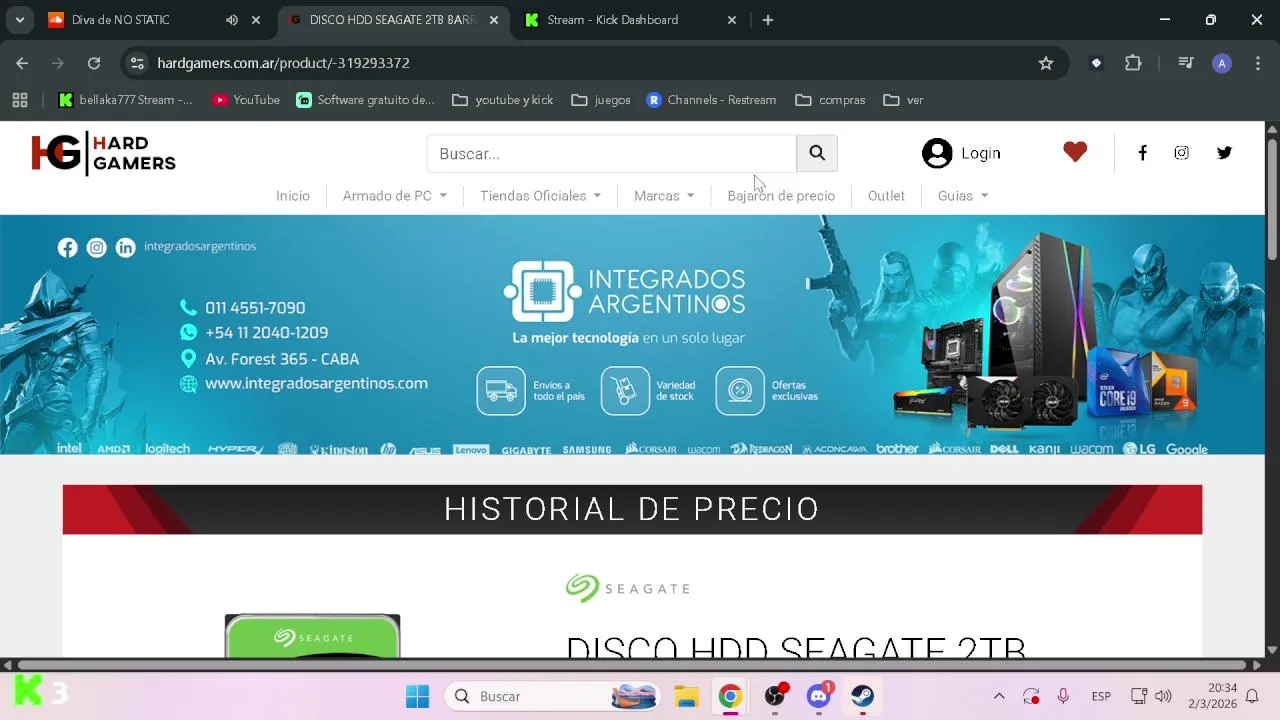Image resolution: width=1280 pixels, height=720 pixels.
Task: Click banner LinkedIn icon near integradosargentinos
Action: (125, 247)
